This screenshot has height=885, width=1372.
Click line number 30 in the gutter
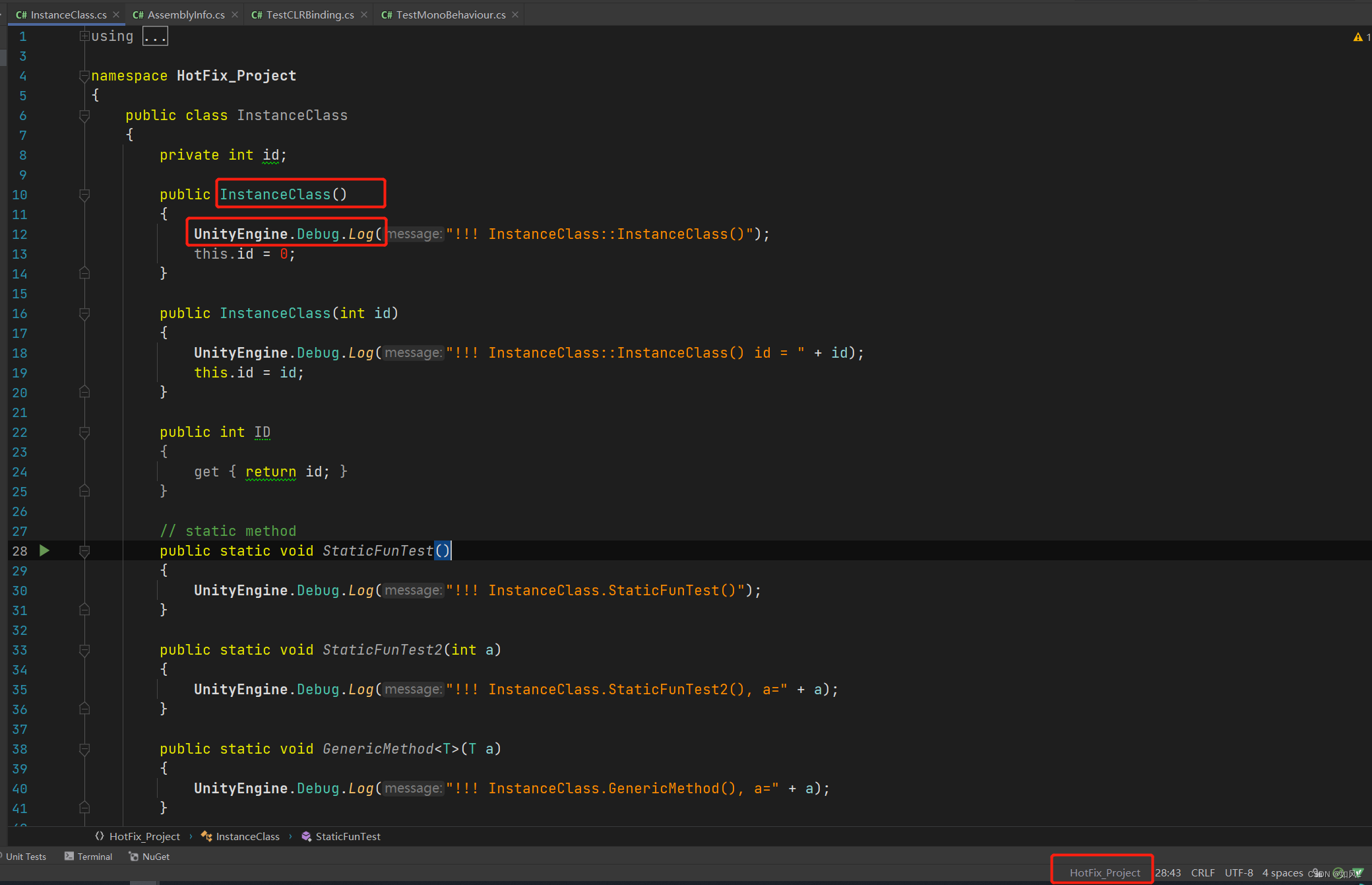pos(20,591)
